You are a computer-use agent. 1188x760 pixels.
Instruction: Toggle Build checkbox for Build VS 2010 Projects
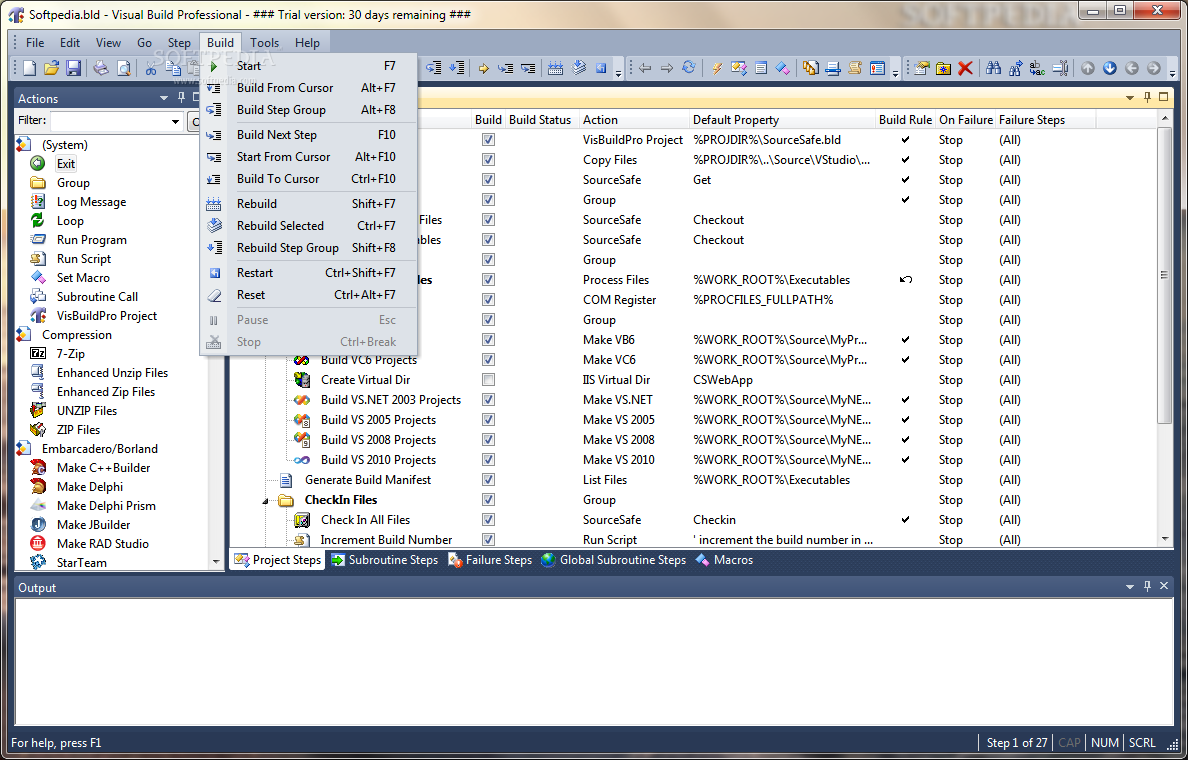[489, 460]
